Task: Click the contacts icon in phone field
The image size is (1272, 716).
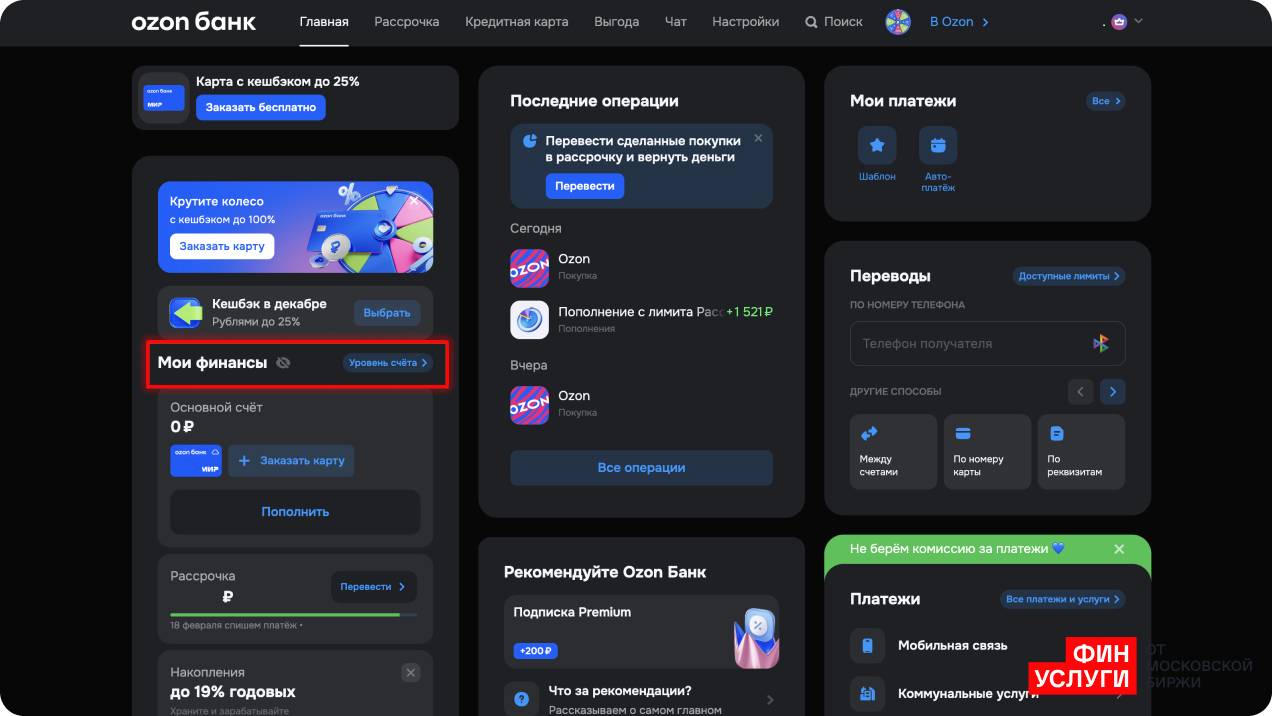Action: coord(1100,343)
